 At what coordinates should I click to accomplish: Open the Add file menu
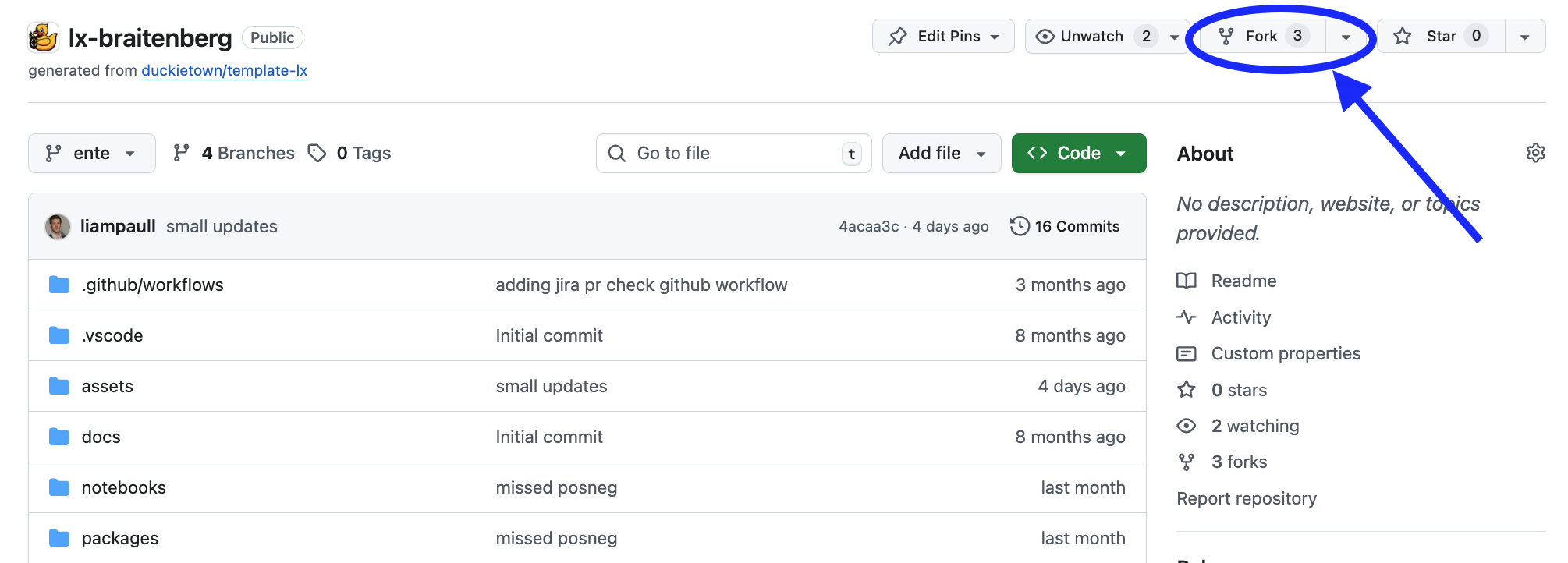(x=941, y=154)
